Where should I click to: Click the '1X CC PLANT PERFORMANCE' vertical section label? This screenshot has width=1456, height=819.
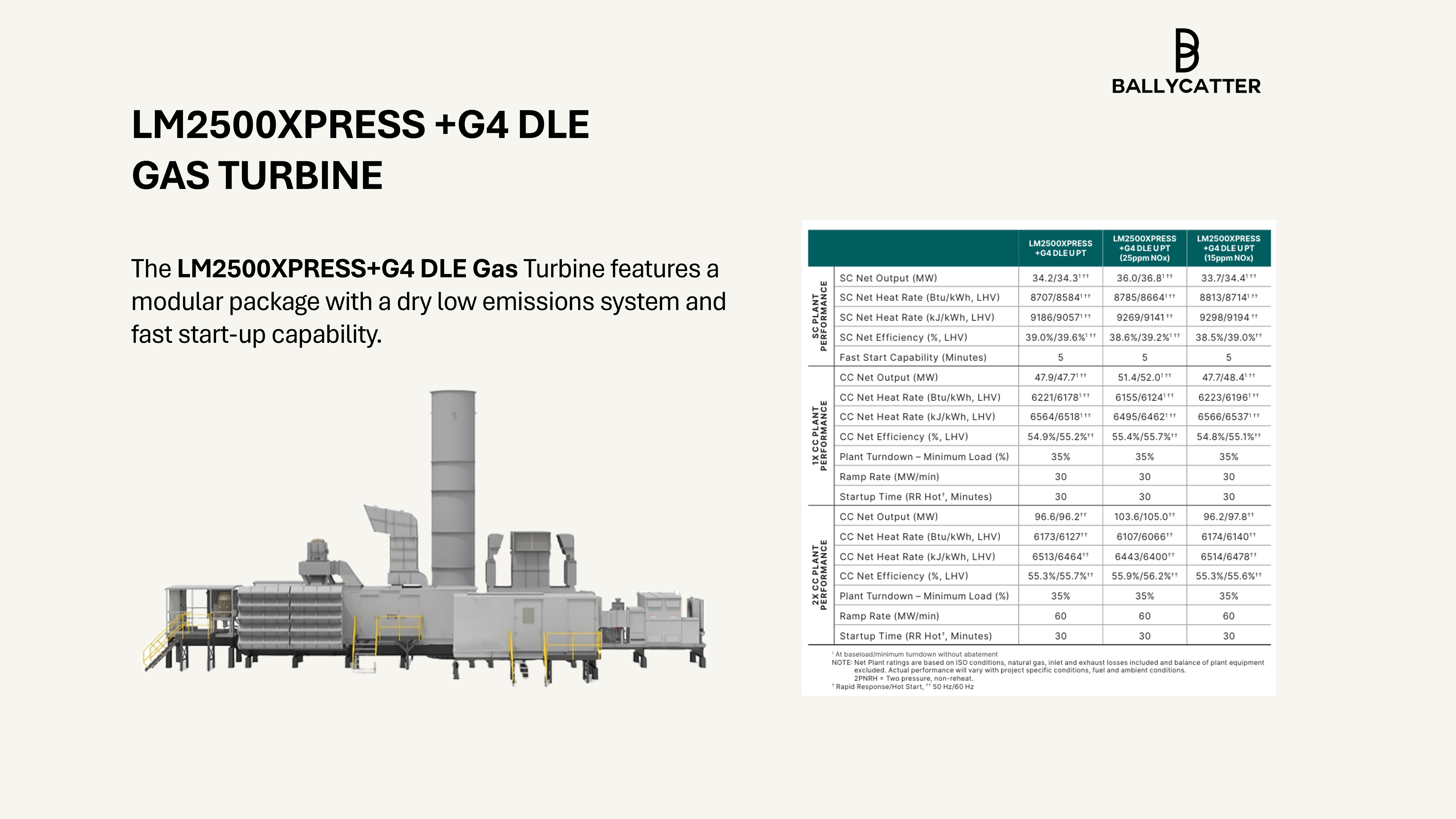[820, 435]
